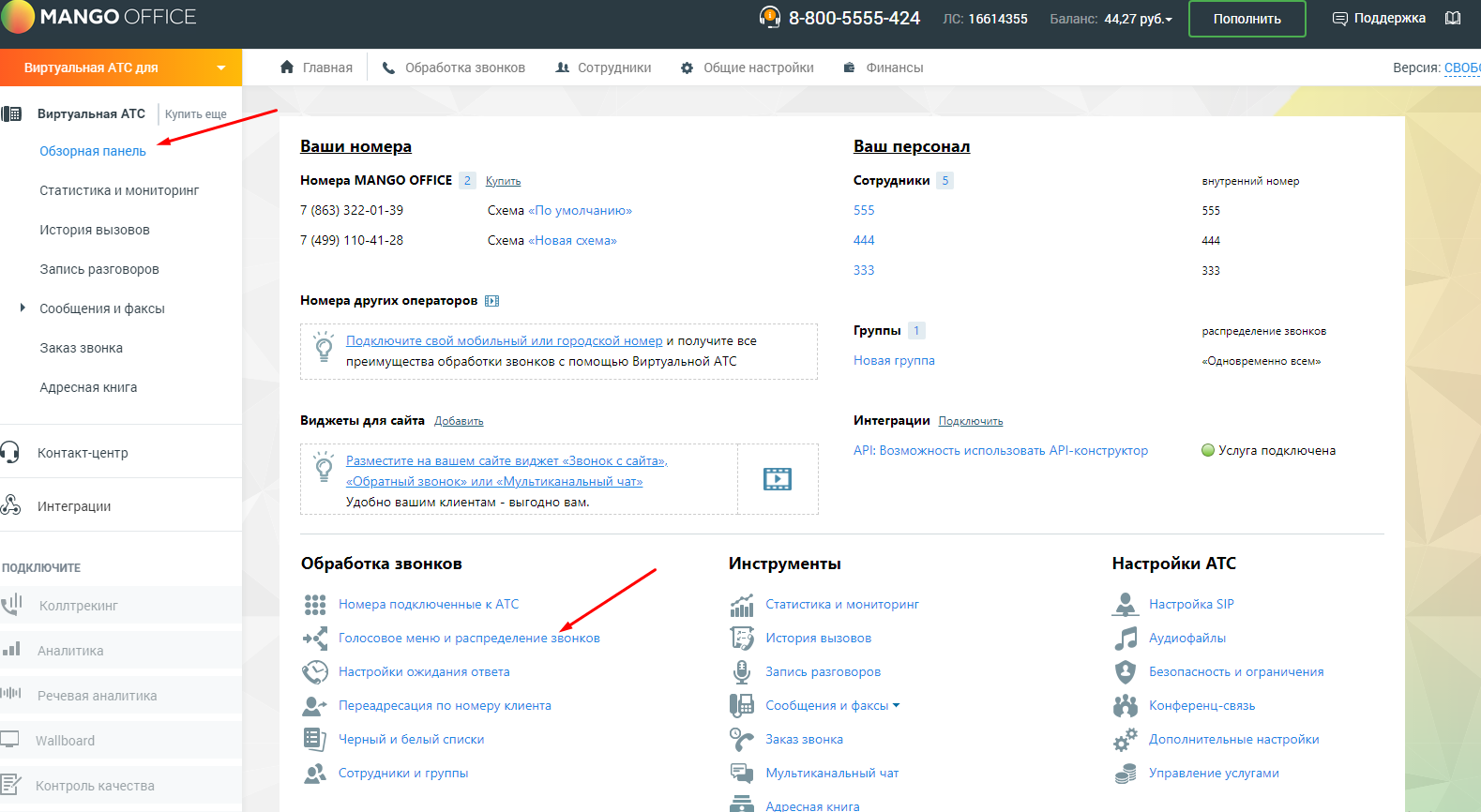Select Обзорная панель in sidebar

point(93,151)
